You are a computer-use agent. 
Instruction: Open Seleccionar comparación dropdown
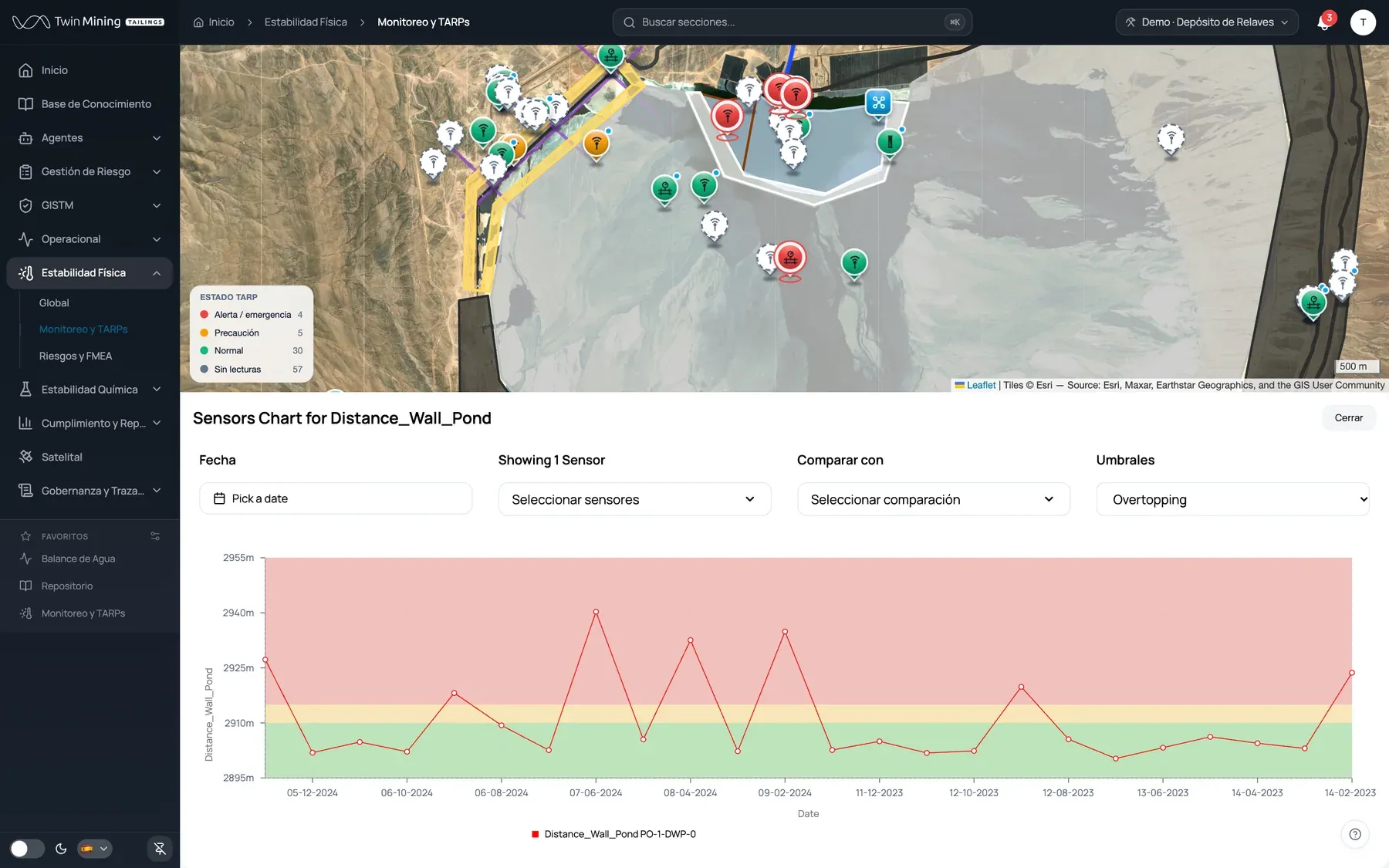click(933, 499)
